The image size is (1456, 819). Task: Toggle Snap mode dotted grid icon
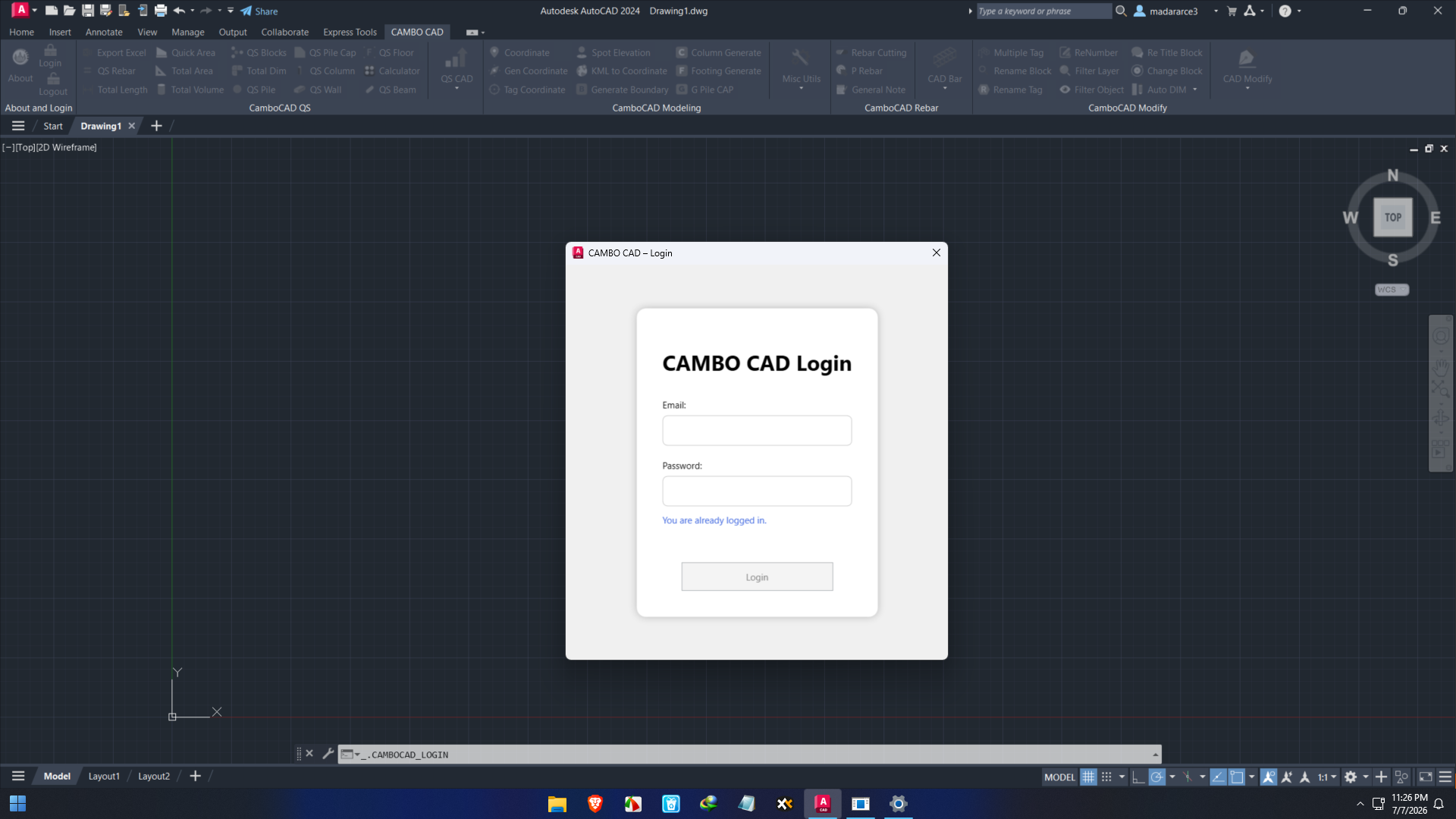tap(1106, 777)
